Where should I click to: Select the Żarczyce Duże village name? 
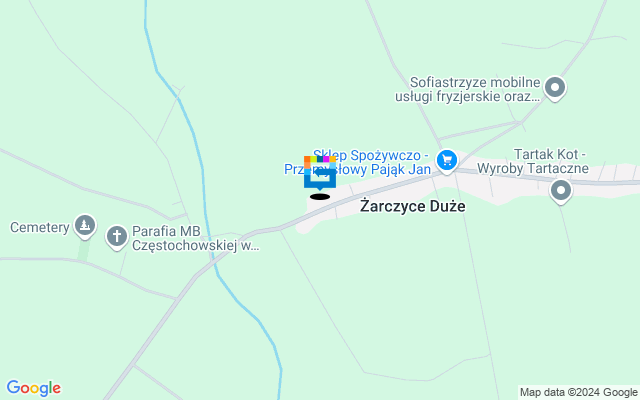(412, 206)
